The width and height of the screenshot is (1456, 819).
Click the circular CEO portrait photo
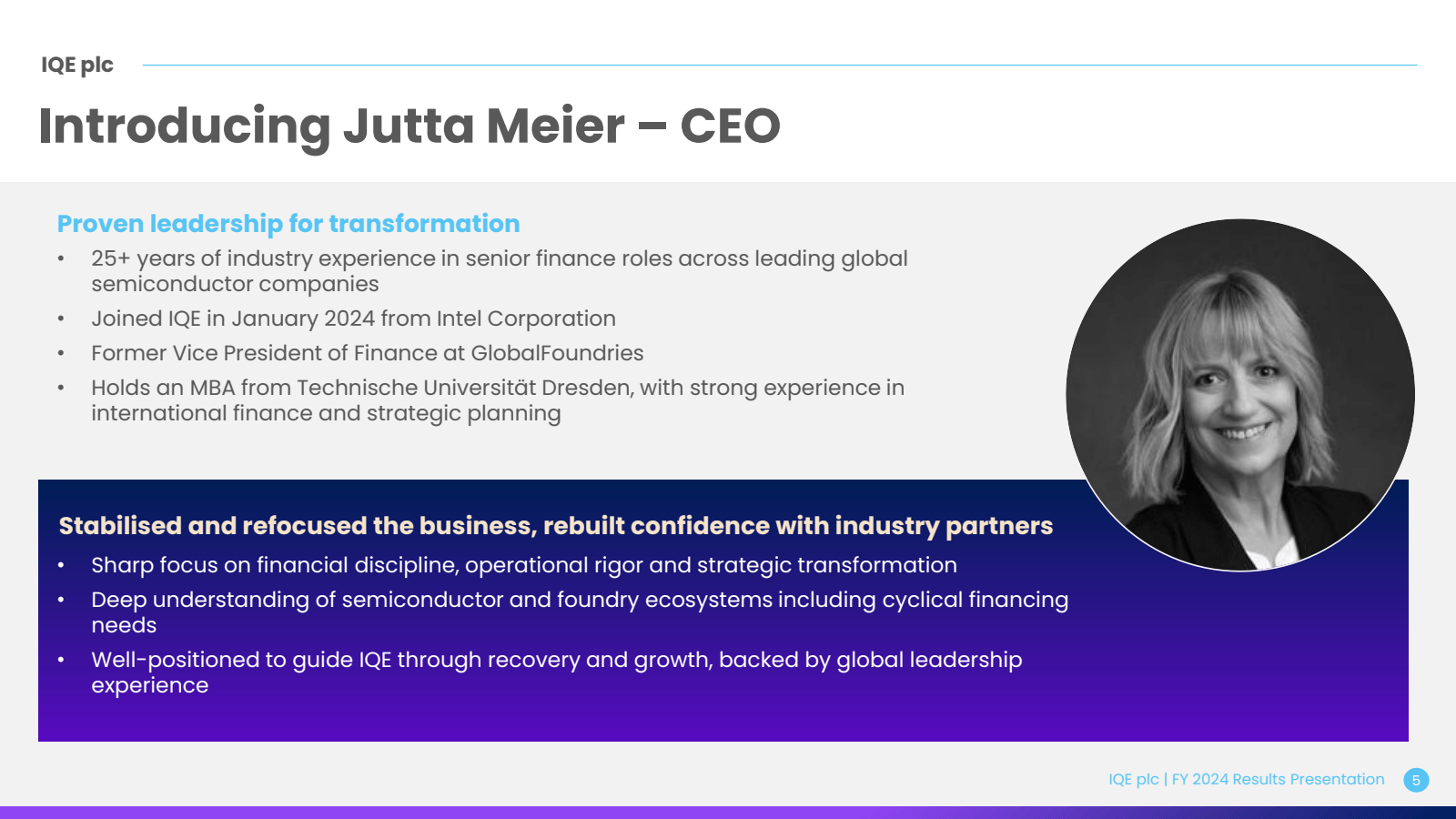point(1240,395)
